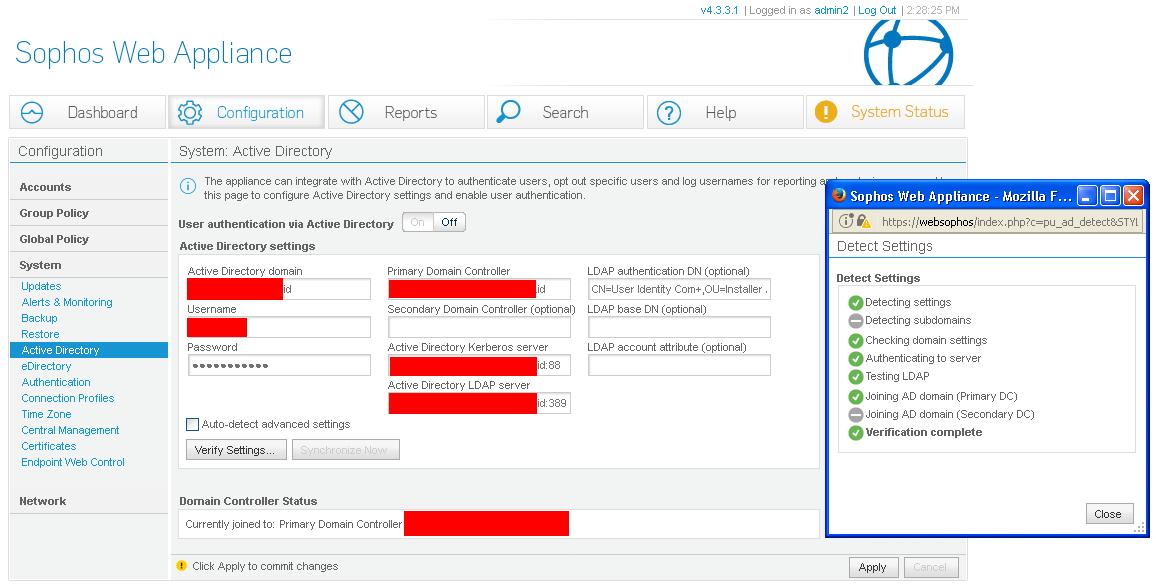Click the Active Directory domain field
Screen dimensions: 1156x586
click(x=279, y=289)
